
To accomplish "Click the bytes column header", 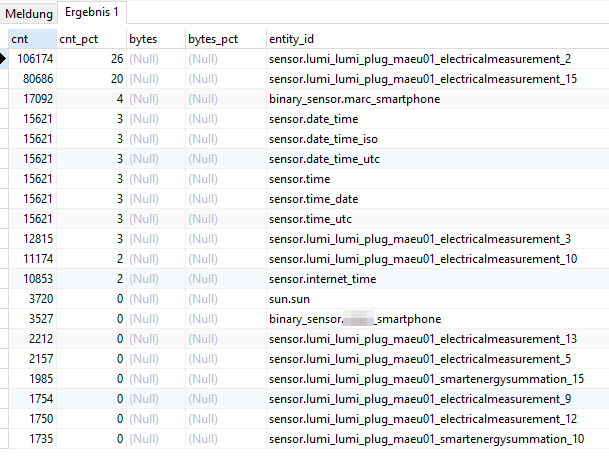I will tap(156, 39).
